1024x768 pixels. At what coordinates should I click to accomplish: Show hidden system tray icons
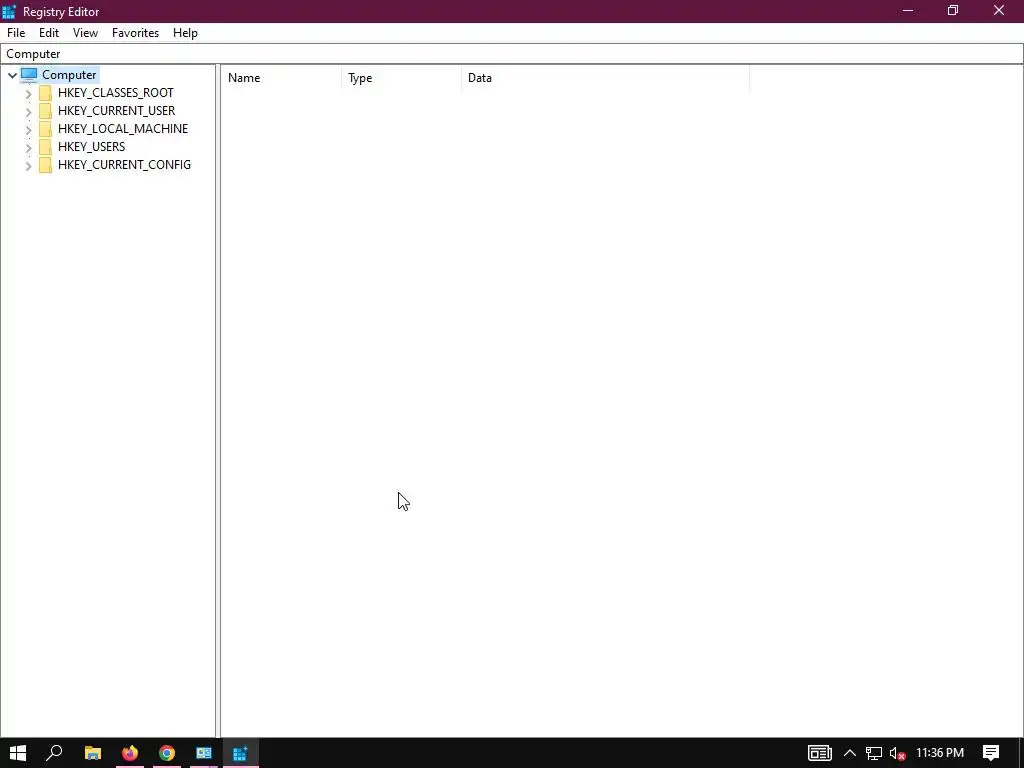(x=850, y=753)
